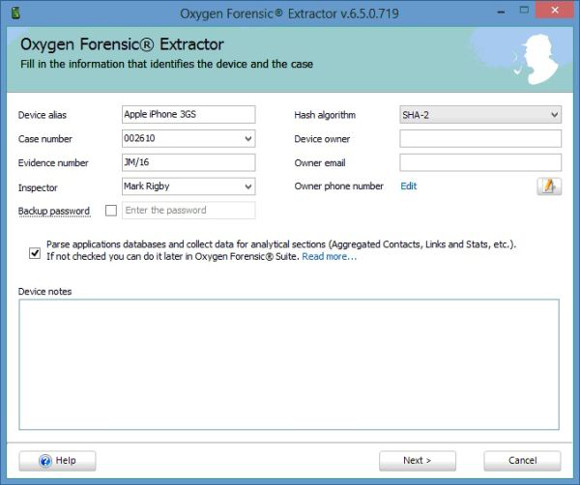Screen dimensions: 580x485
Task: Minimize the Extractor window
Action: 501,12
